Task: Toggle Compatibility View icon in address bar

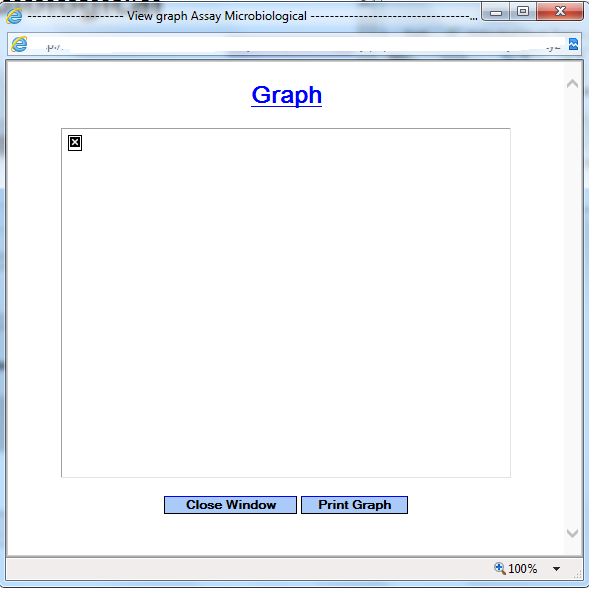Action: 573,44
